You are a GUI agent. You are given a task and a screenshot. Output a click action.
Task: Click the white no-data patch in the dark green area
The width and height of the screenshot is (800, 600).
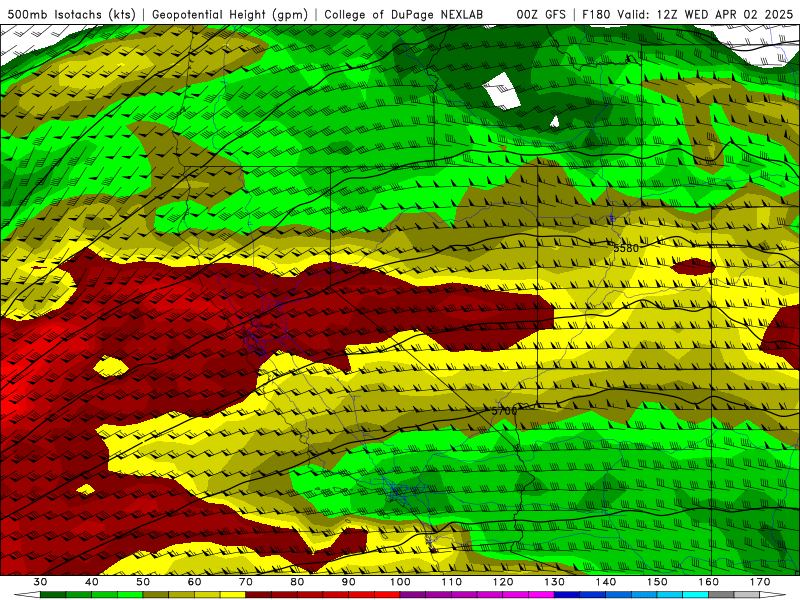pos(502,91)
